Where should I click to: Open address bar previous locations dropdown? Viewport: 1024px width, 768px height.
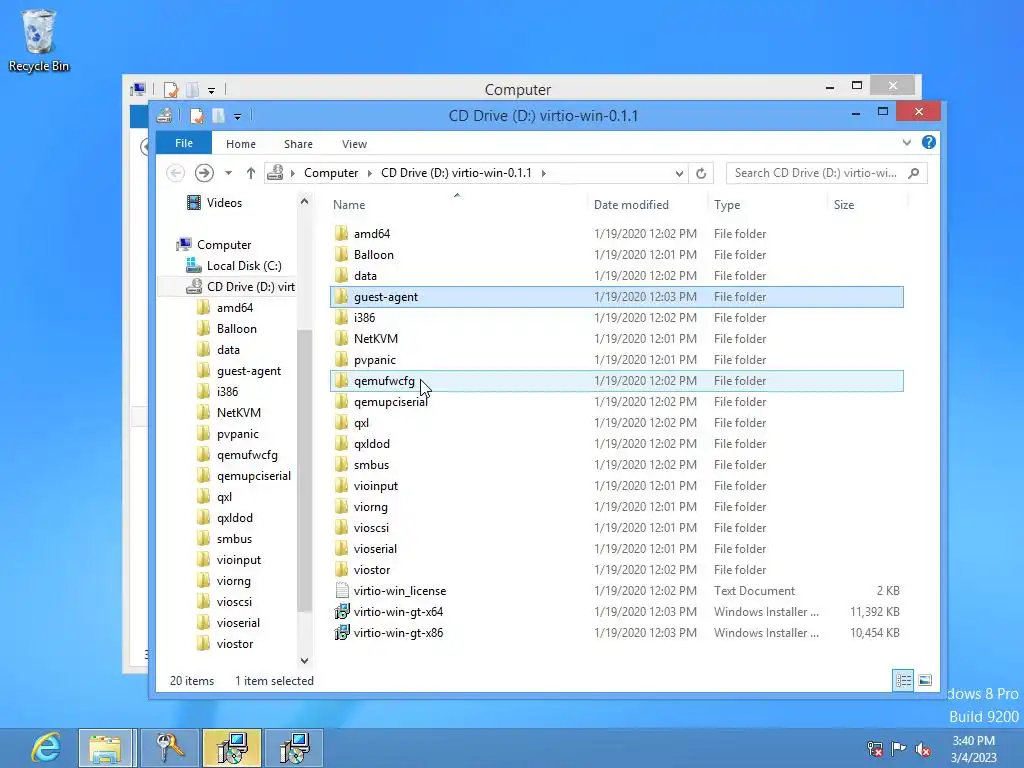pyautogui.click(x=679, y=173)
